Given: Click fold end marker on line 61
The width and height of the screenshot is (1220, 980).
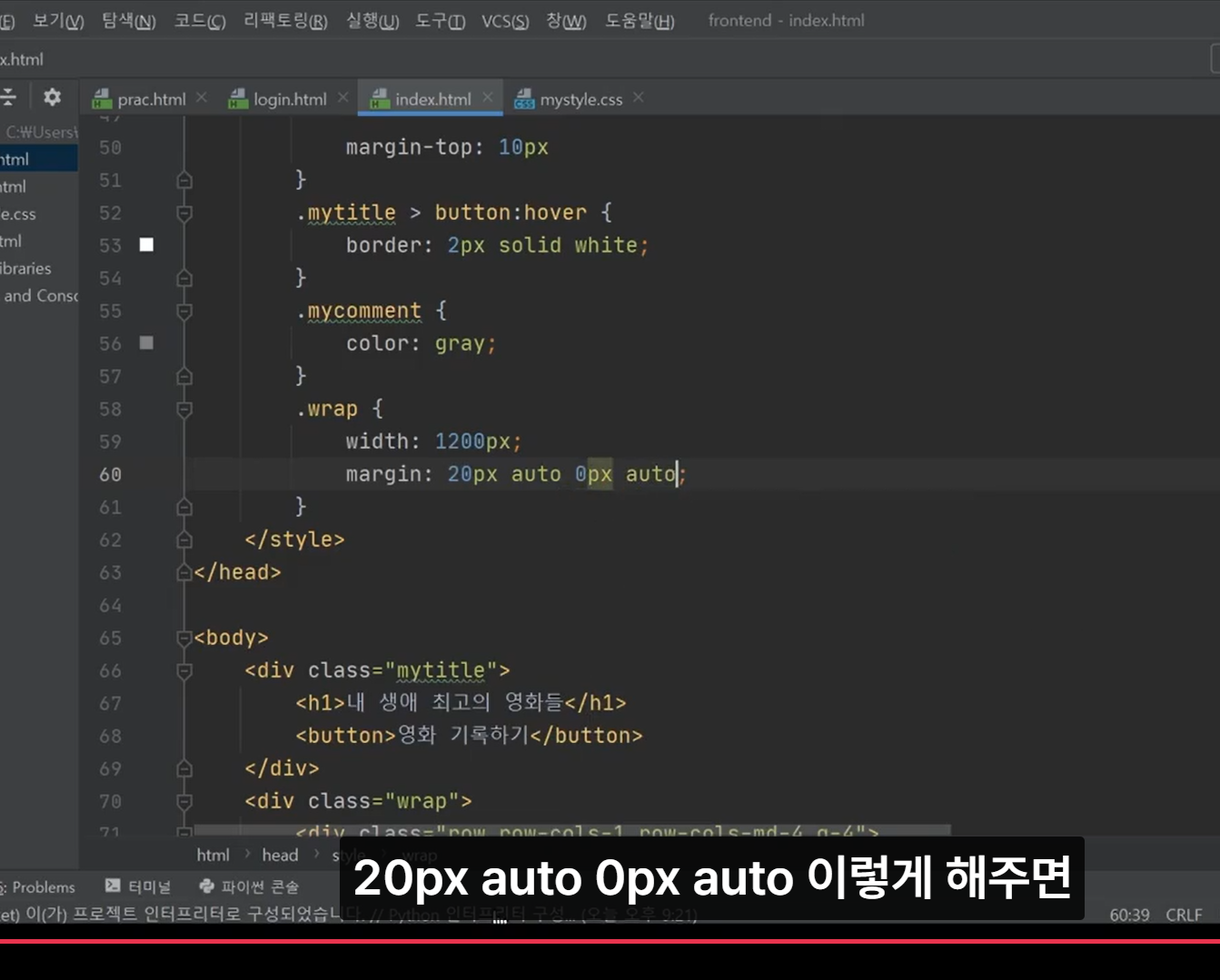Looking at the screenshot, I should pos(184,507).
